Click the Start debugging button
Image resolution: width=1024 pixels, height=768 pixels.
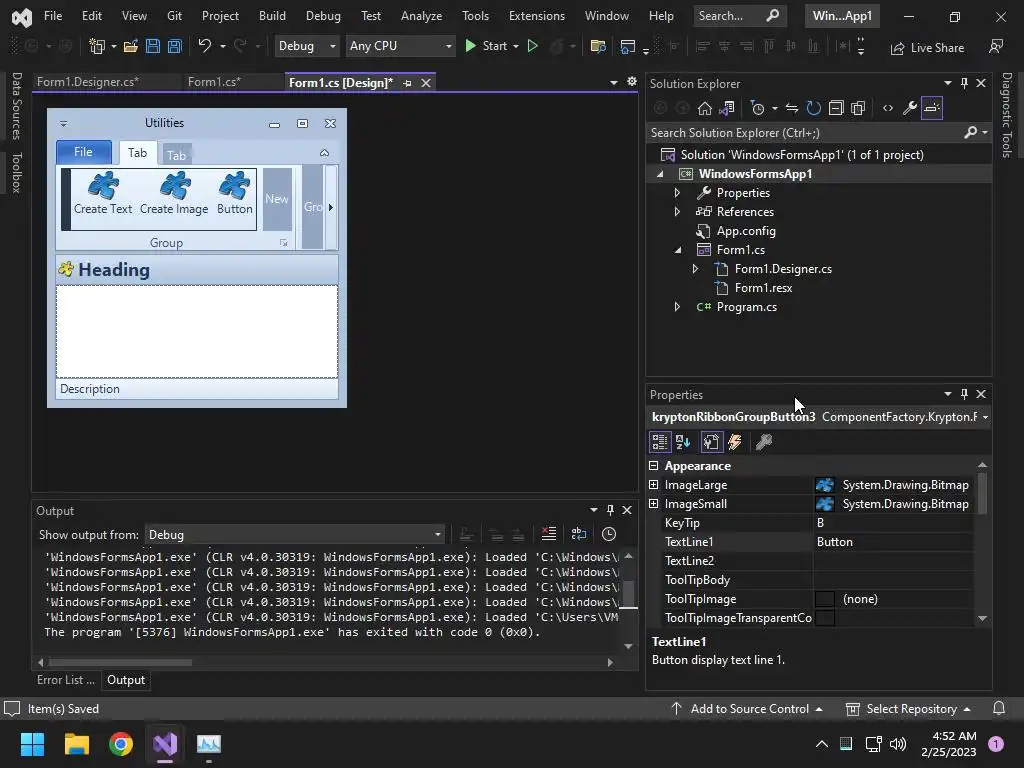pos(486,46)
